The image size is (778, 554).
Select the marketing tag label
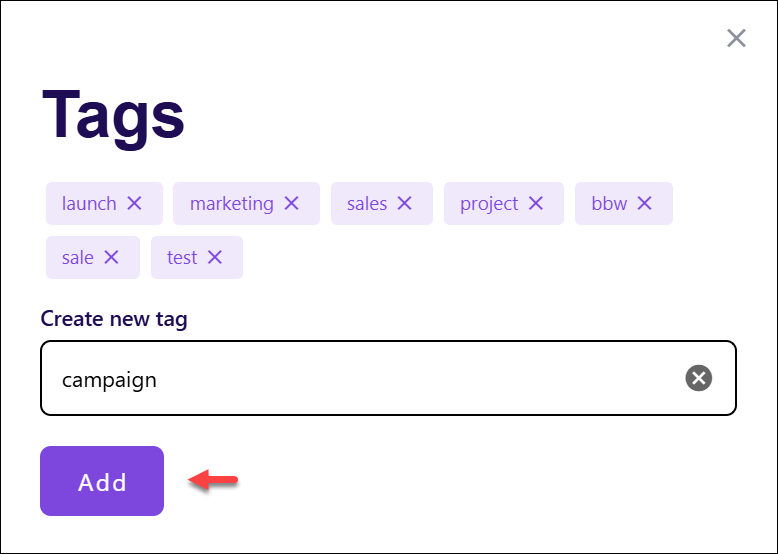click(x=232, y=204)
